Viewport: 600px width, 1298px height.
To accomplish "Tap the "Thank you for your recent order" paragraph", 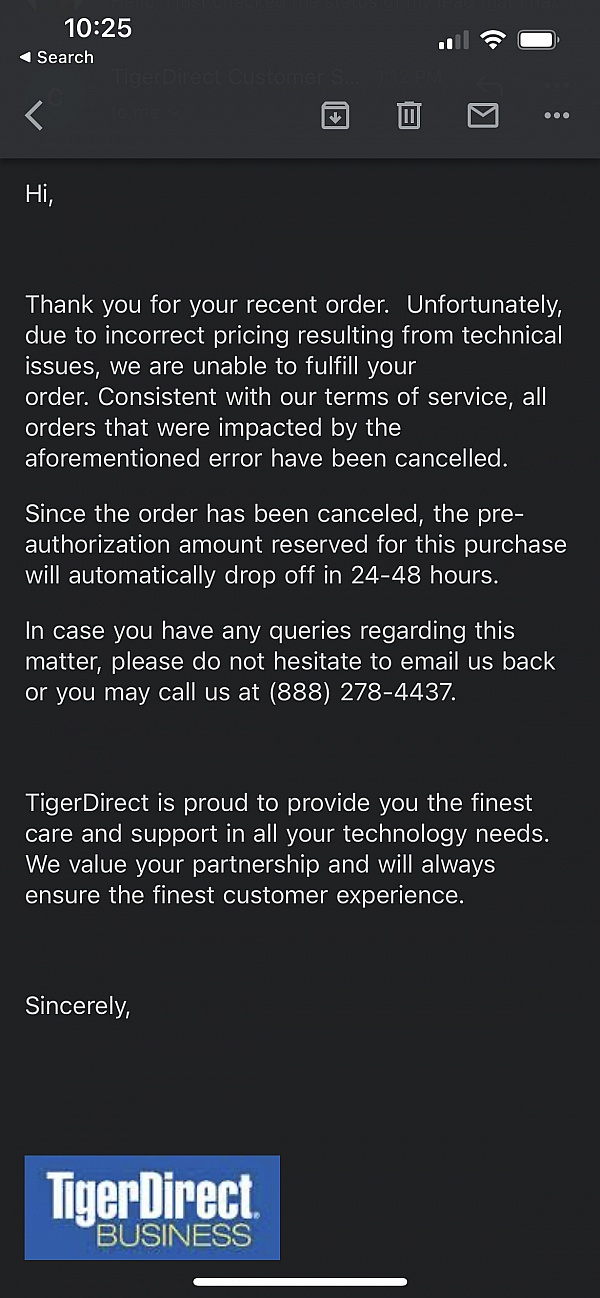I will point(294,381).
